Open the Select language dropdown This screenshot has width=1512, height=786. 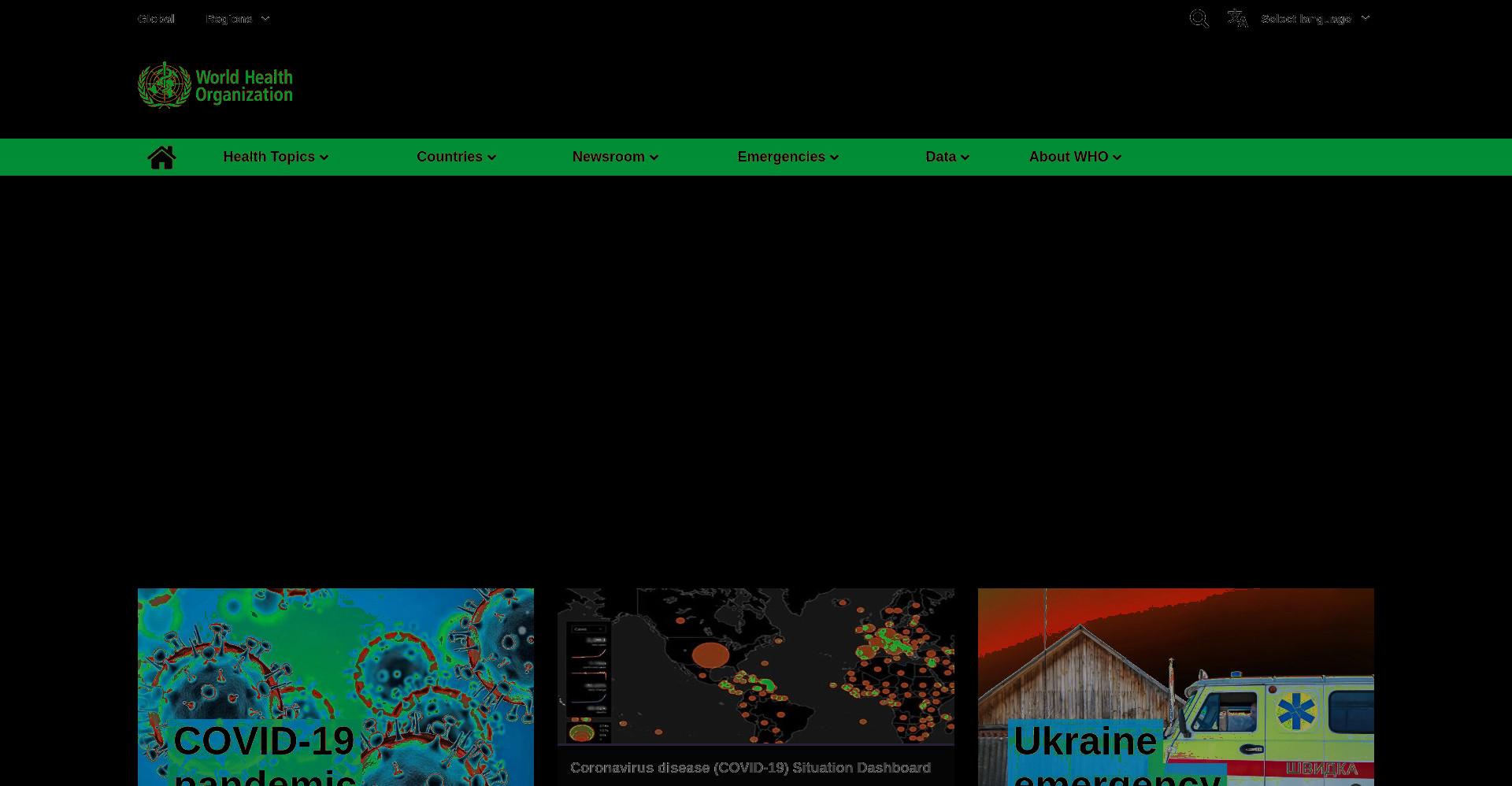coord(1315,19)
